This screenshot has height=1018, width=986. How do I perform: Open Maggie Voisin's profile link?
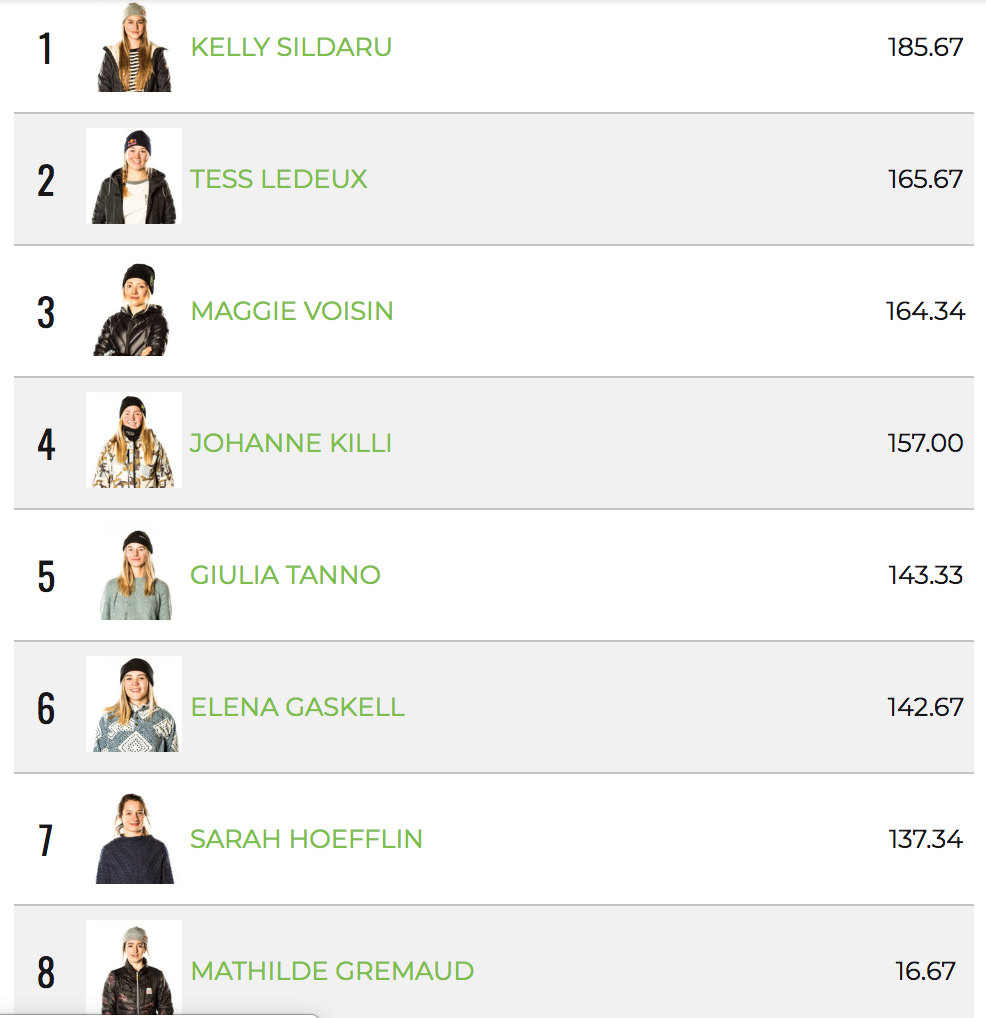[292, 311]
